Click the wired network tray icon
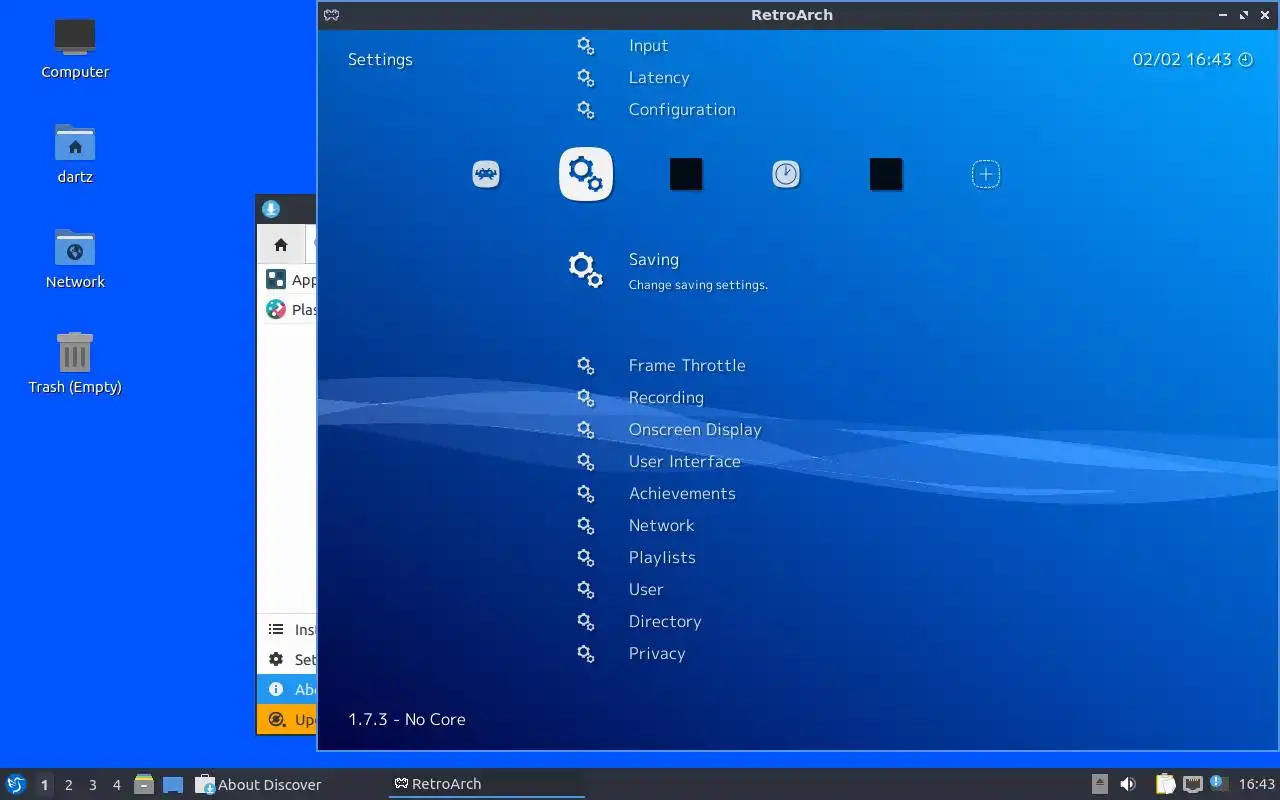Image resolution: width=1280 pixels, height=800 pixels. pyautogui.click(x=1192, y=784)
